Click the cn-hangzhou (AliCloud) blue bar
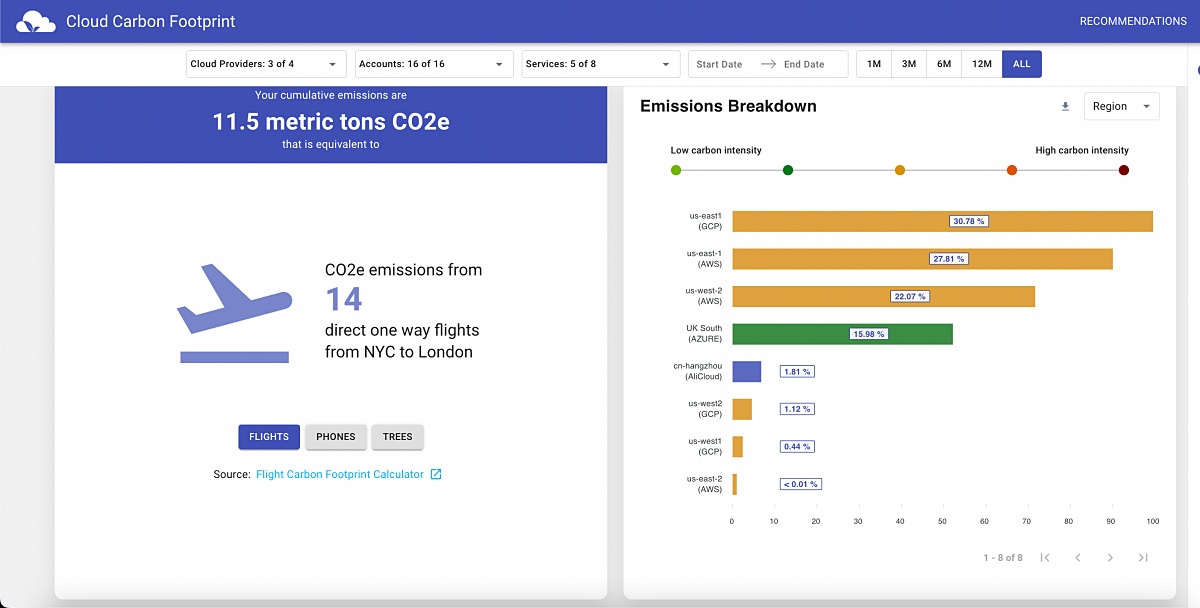The image size is (1200, 608). point(746,372)
